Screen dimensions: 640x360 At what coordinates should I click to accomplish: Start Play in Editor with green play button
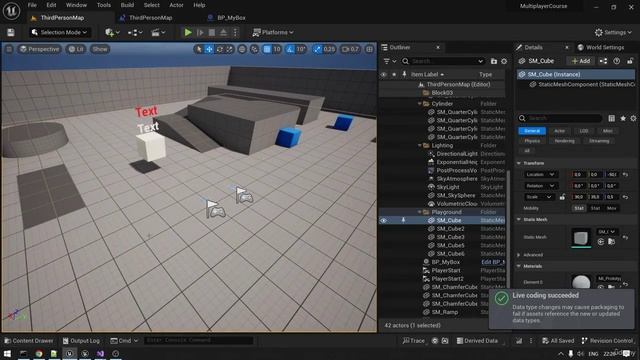click(188, 32)
